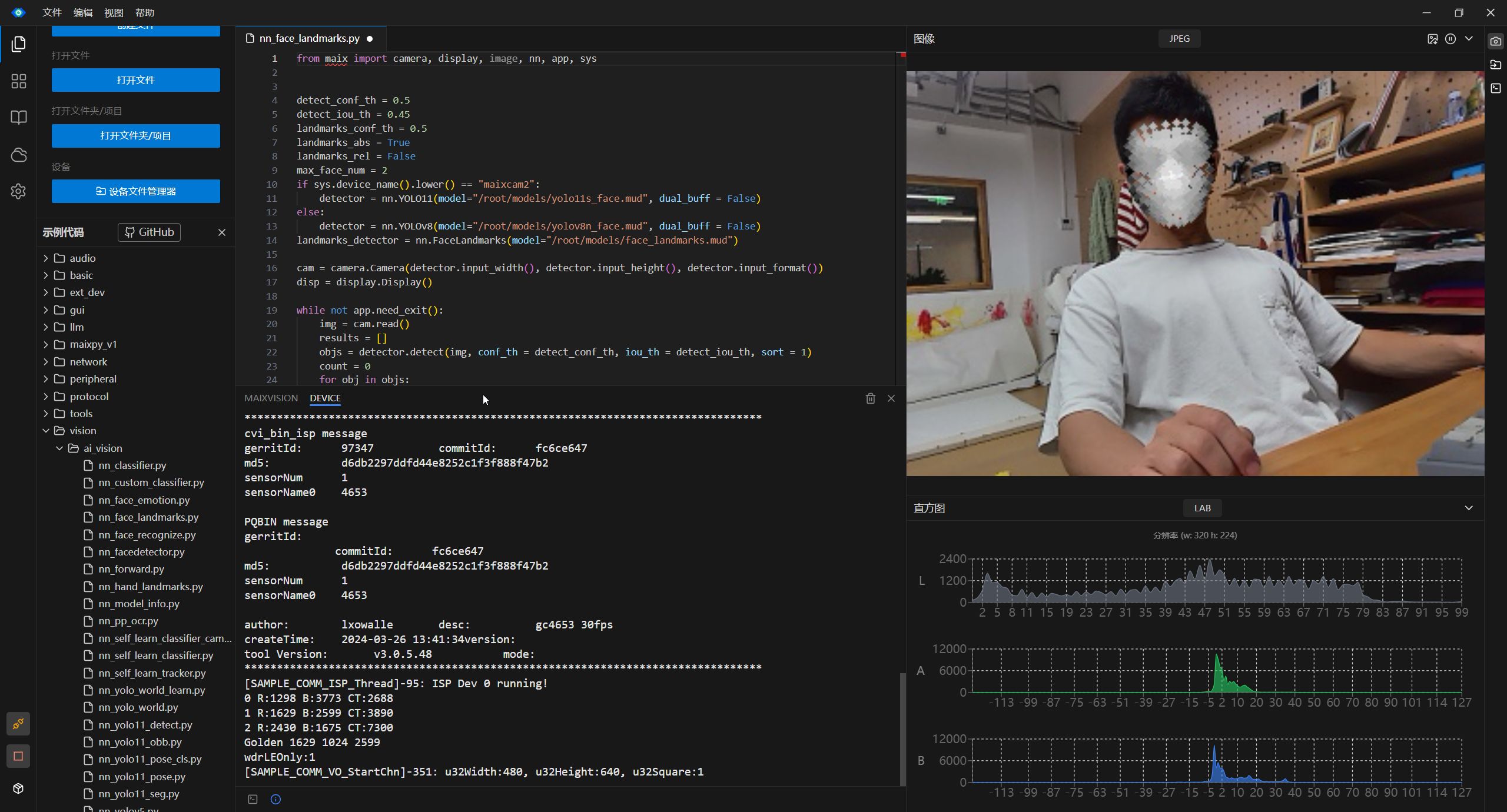
Task: Click the camera icon in the right toolbar
Action: click(1495, 41)
